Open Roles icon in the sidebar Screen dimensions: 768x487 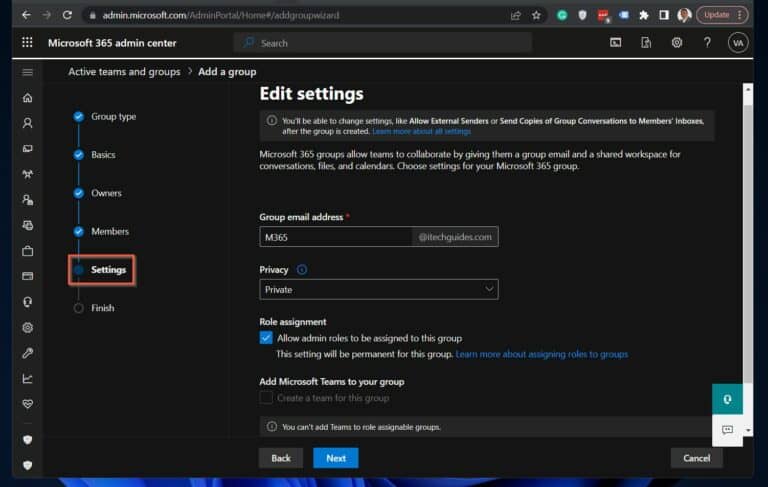27,200
